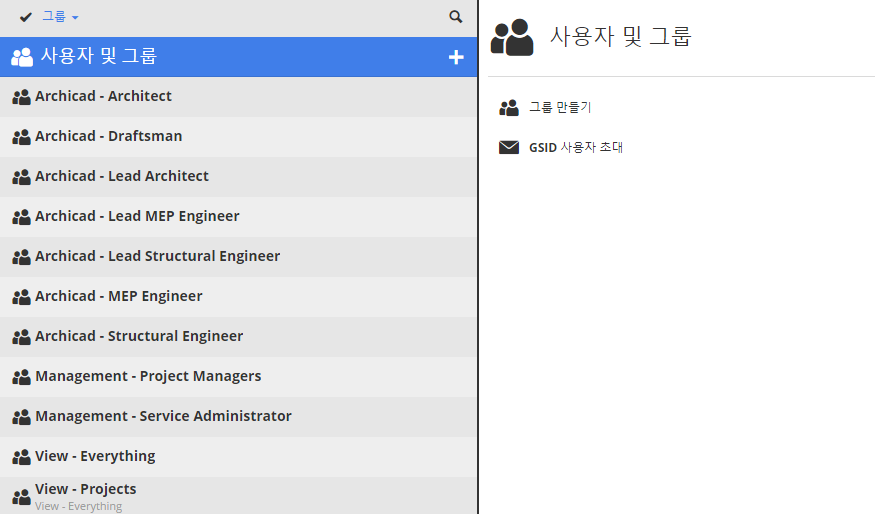This screenshot has width=875, height=514.
Task: Open Management - Project Managers group
Action: [x=148, y=377]
